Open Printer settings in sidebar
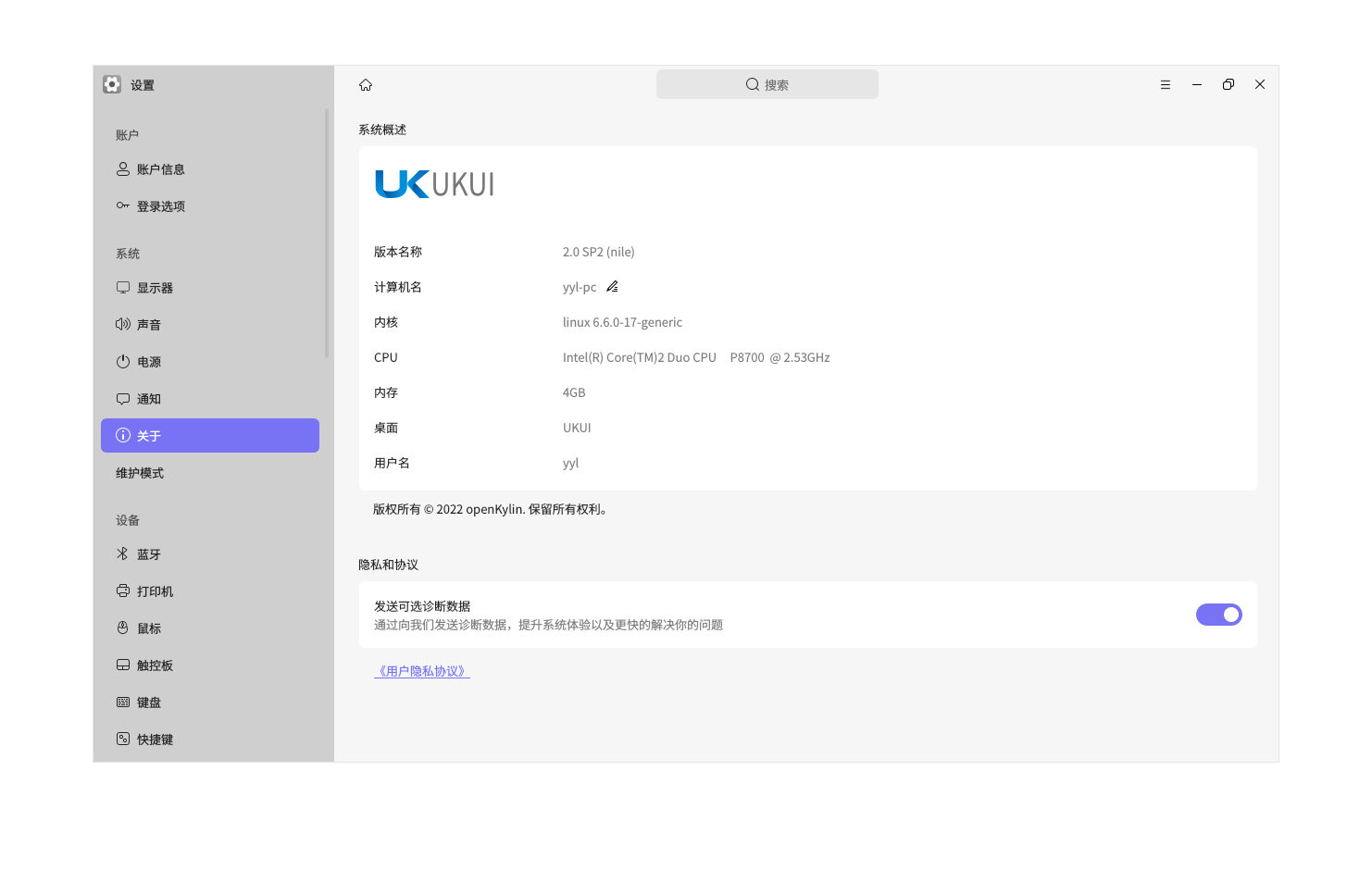The width and height of the screenshot is (1372, 883). tap(155, 591)
